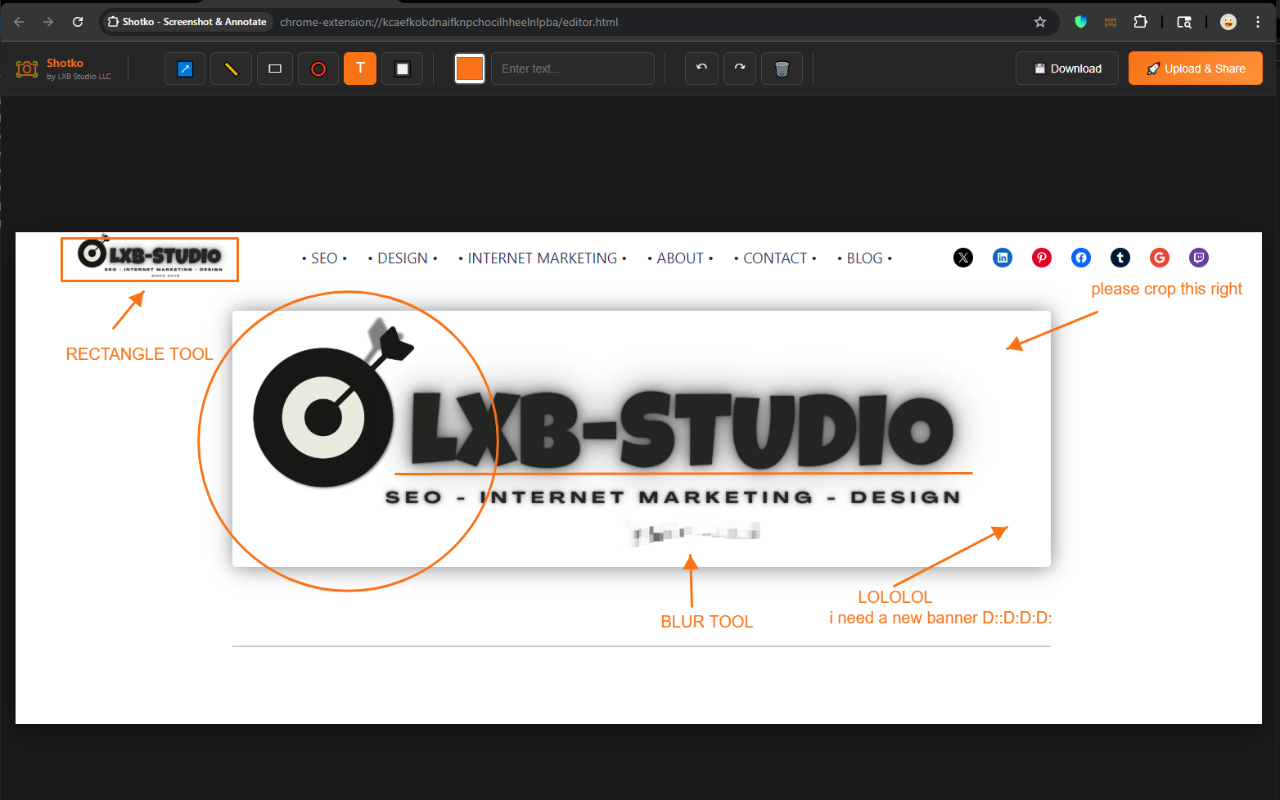
Task: Go back in browser history
Action: point(19,21)
